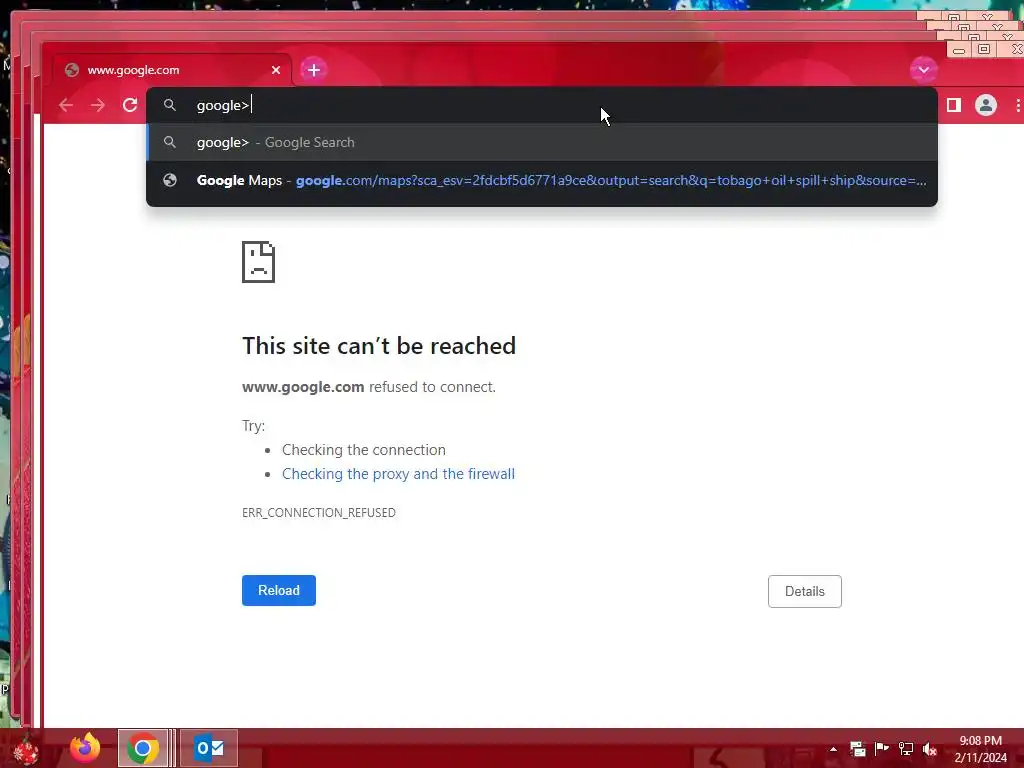Open the profile avatar menu

coord(985,105)
